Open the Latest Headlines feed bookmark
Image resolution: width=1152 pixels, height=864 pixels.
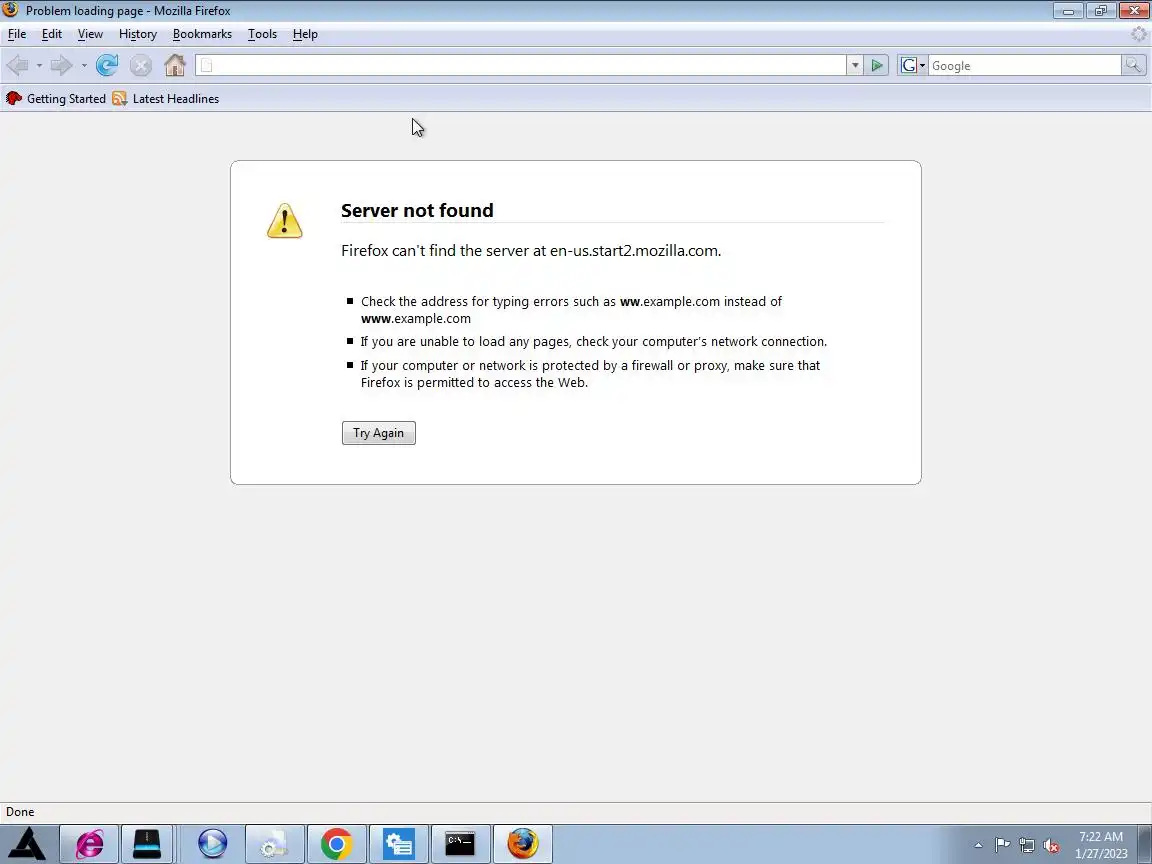[x=166, y=98]
